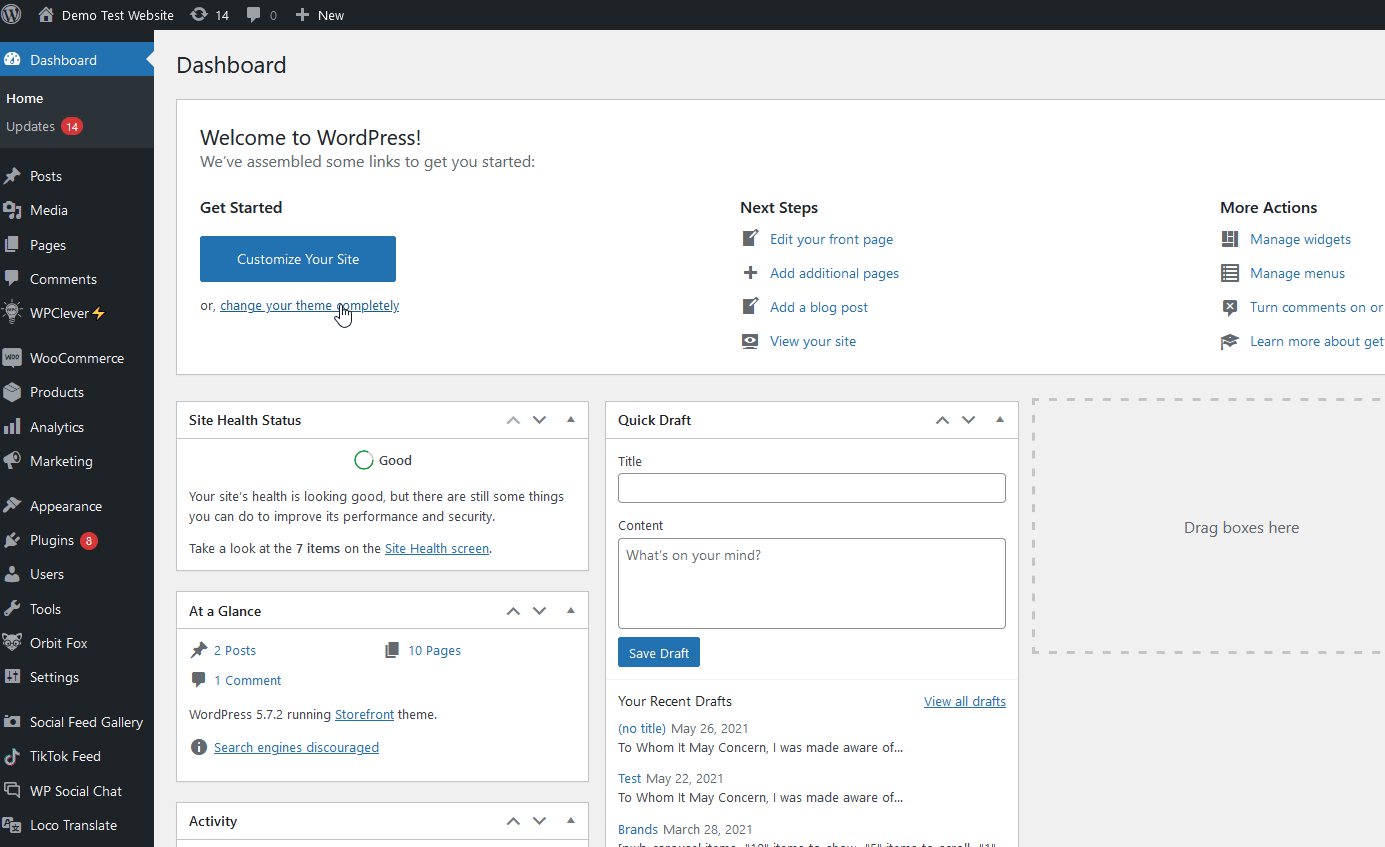The height and width of the screenshot is (847, 1385).
Task: Open the Appearance menu label
Action: tap(66, 506)
